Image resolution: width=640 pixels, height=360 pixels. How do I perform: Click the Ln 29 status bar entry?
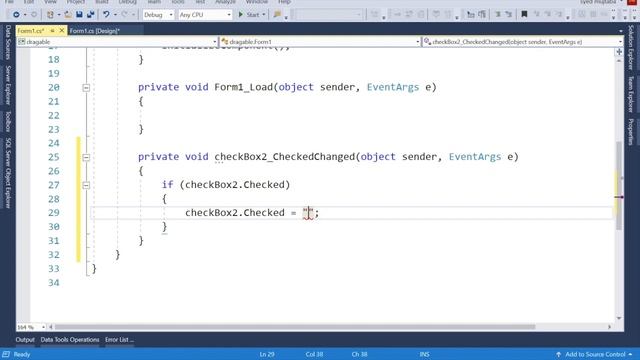click(267, 354)
